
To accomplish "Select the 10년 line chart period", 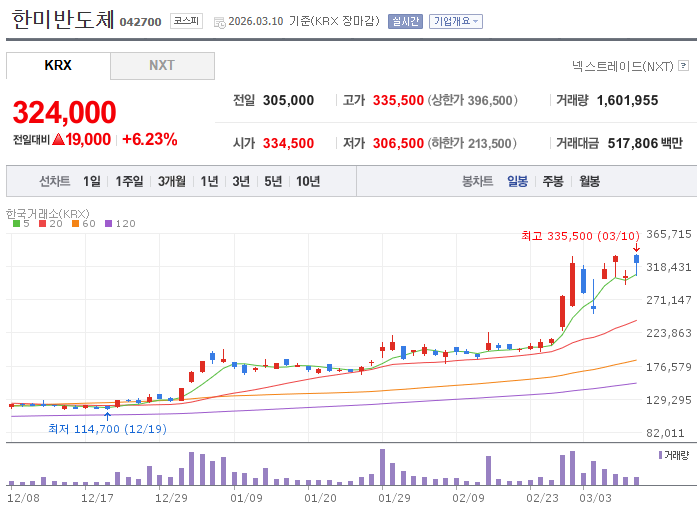I will 308,181.
